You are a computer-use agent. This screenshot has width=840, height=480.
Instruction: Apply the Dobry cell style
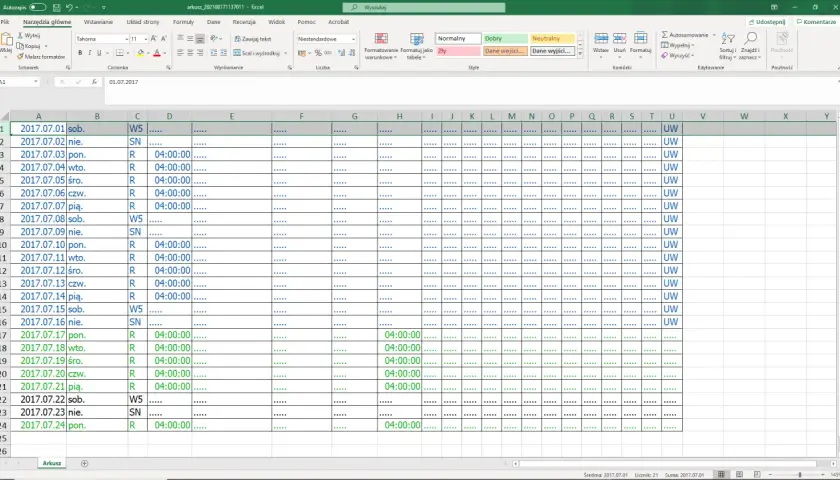tap(505, 39)
